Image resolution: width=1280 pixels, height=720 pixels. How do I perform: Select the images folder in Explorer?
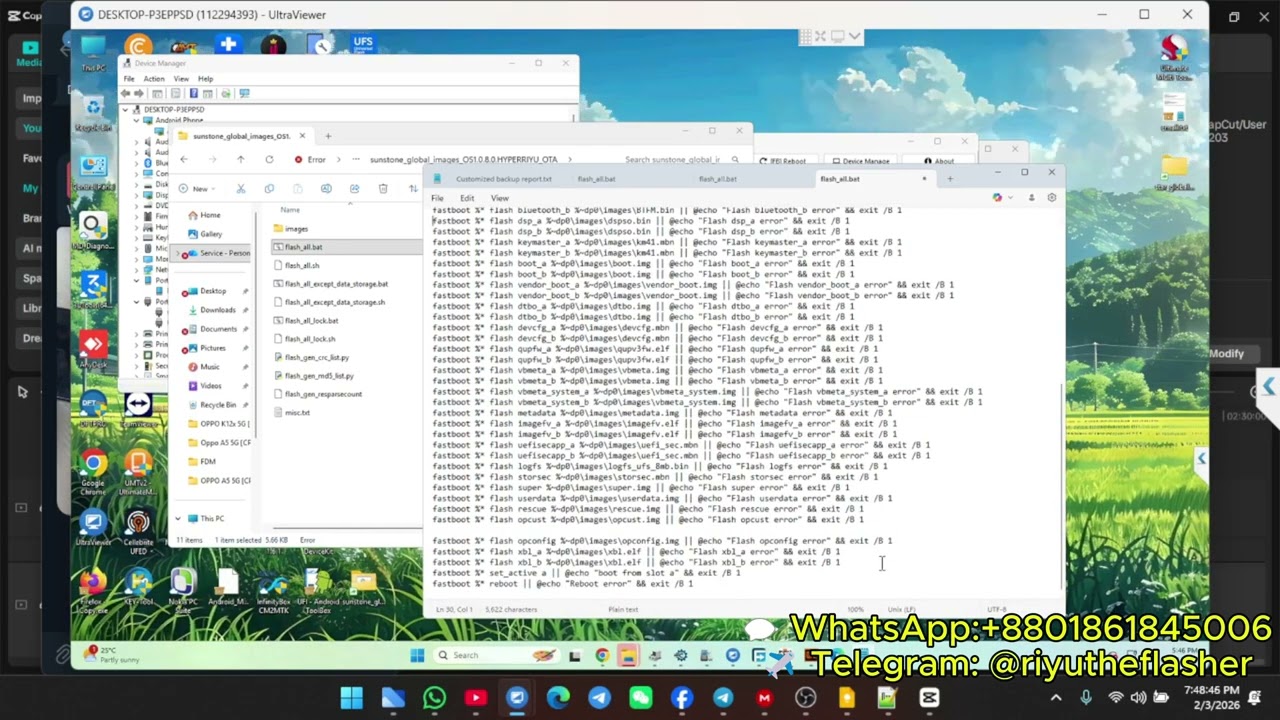point(296,229)
